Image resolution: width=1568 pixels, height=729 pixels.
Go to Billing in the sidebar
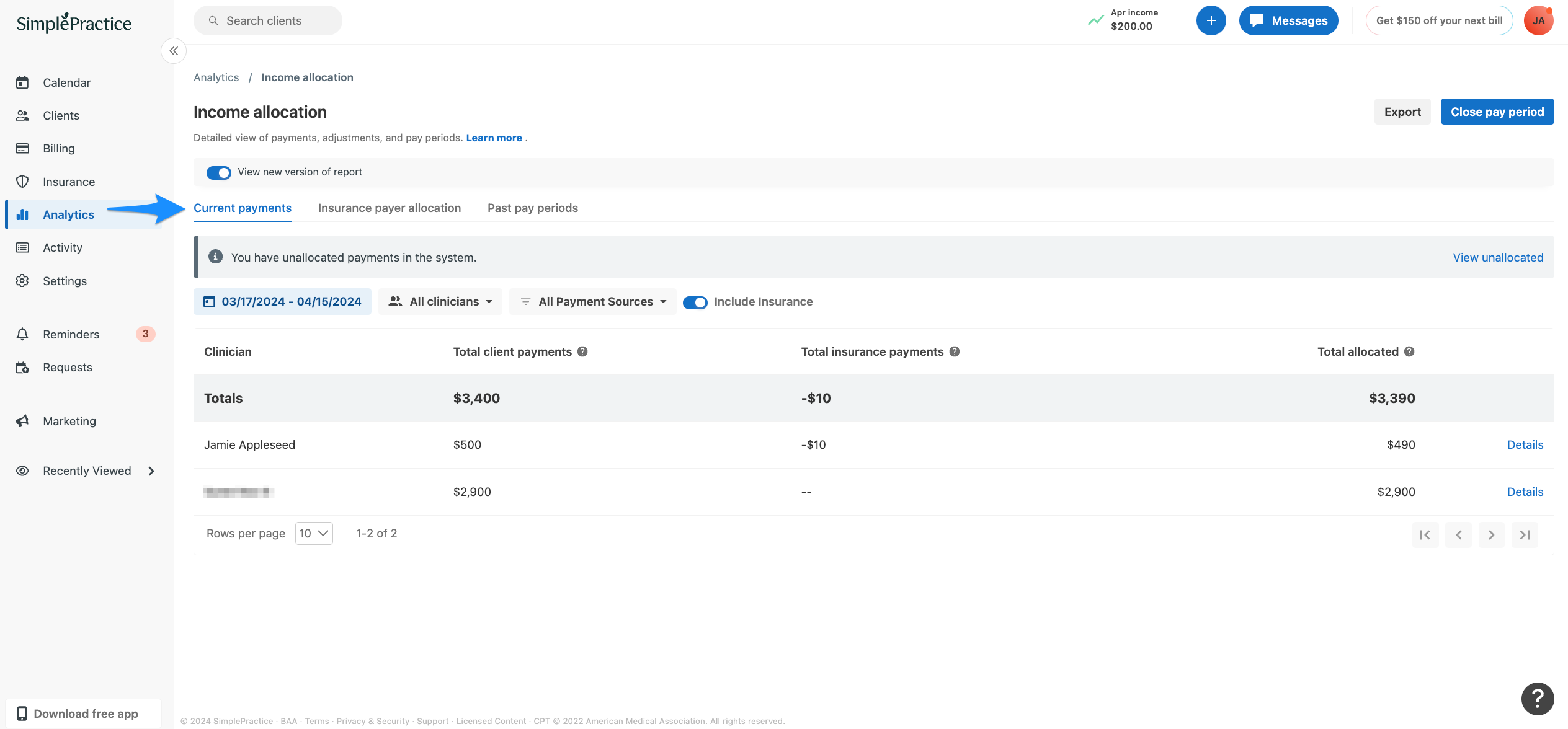click(58, 148)
